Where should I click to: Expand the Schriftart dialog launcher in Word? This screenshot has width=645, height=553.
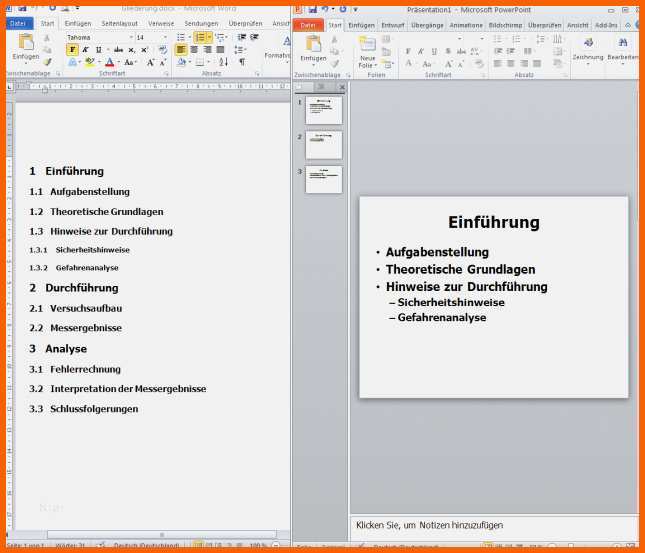[x=167, y=74]
